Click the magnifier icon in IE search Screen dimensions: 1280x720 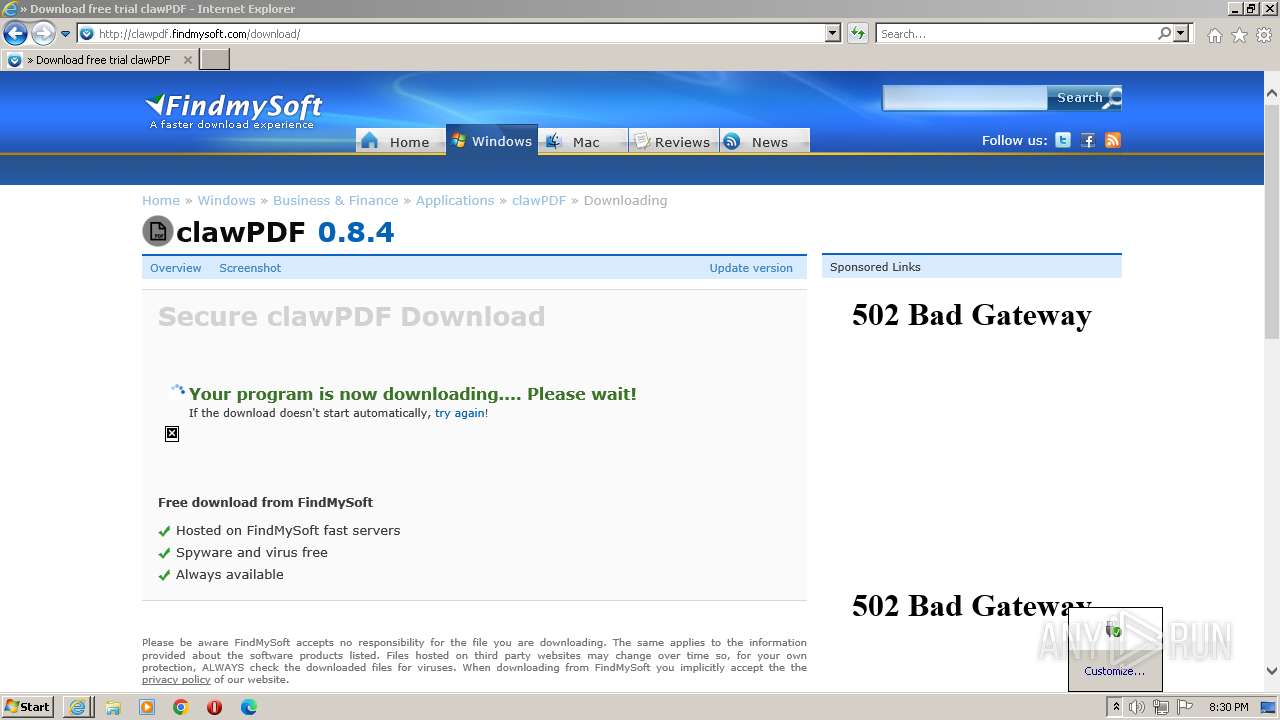[x=1164, y=34]
